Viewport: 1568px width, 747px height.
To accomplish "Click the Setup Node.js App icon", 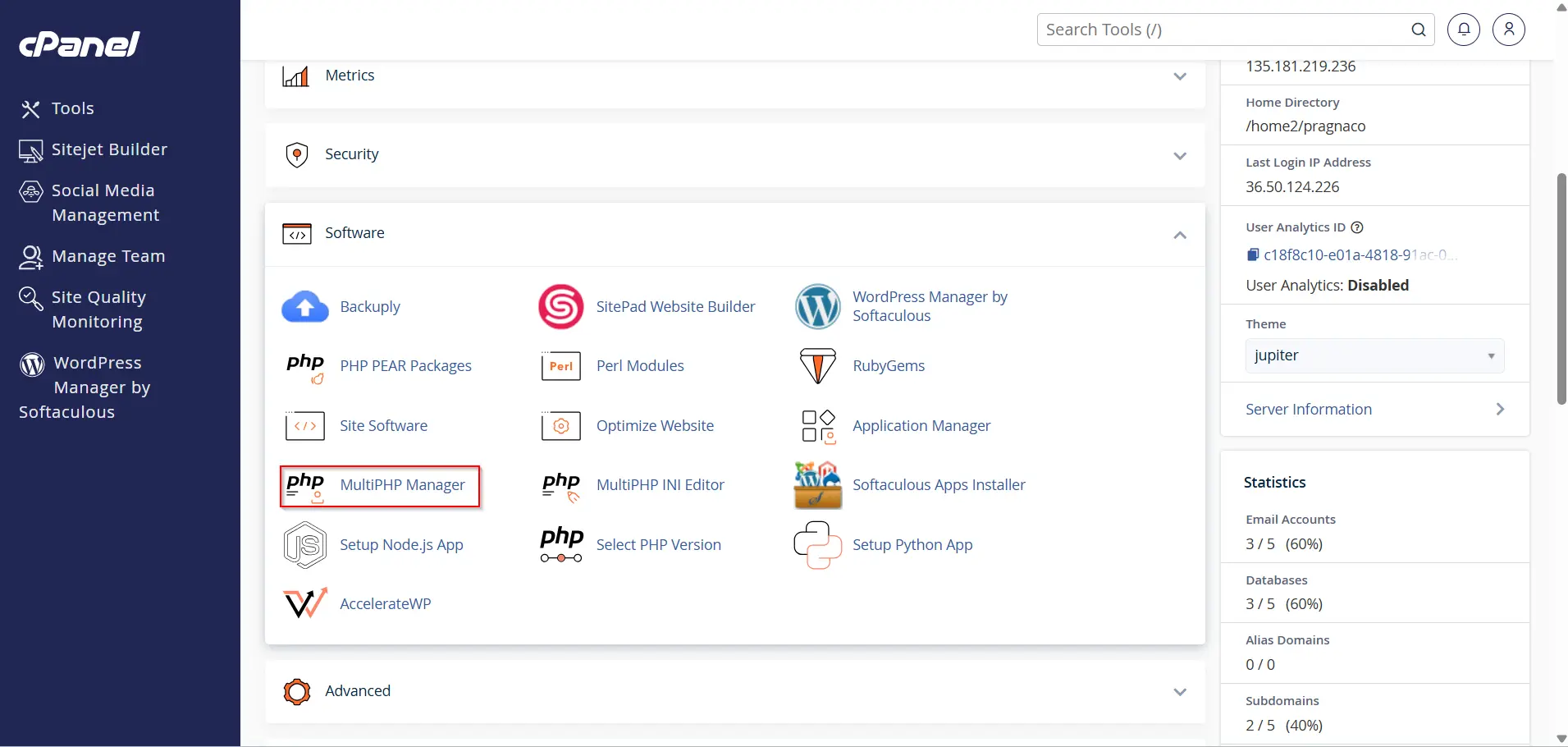I will coord(305,545).
